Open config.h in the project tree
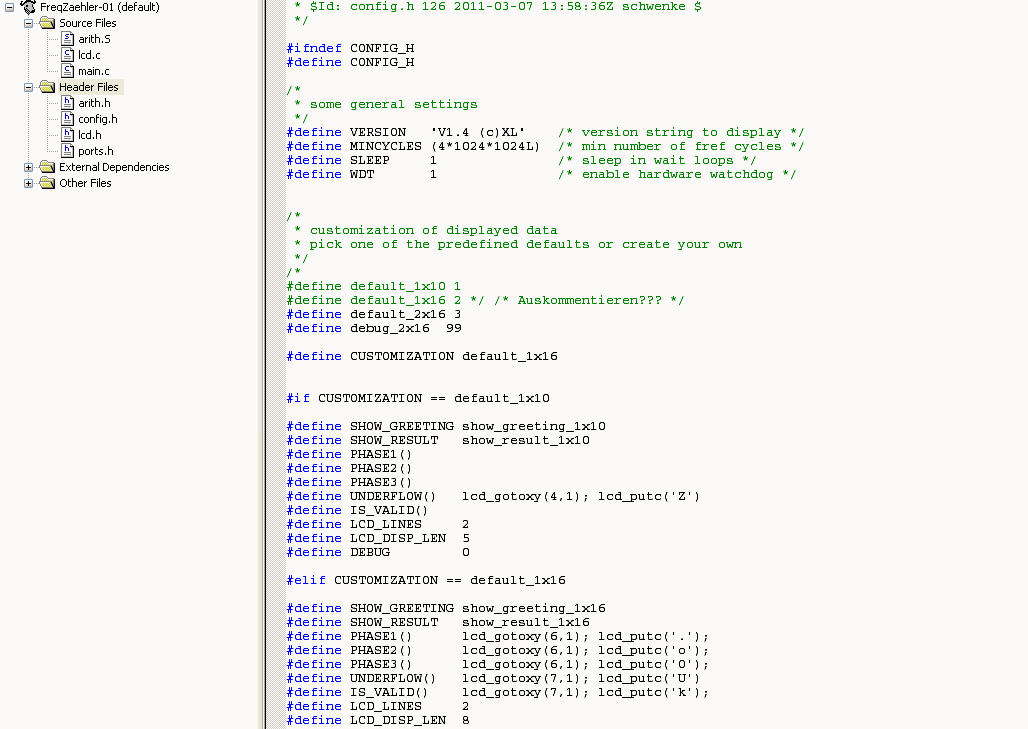This screenshot has height=729, width=1028. click(98, 119)
